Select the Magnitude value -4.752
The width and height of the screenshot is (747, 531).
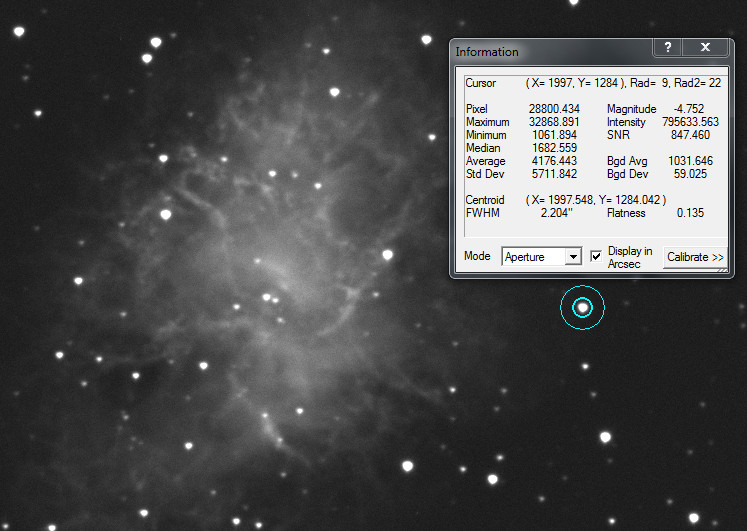688,109
